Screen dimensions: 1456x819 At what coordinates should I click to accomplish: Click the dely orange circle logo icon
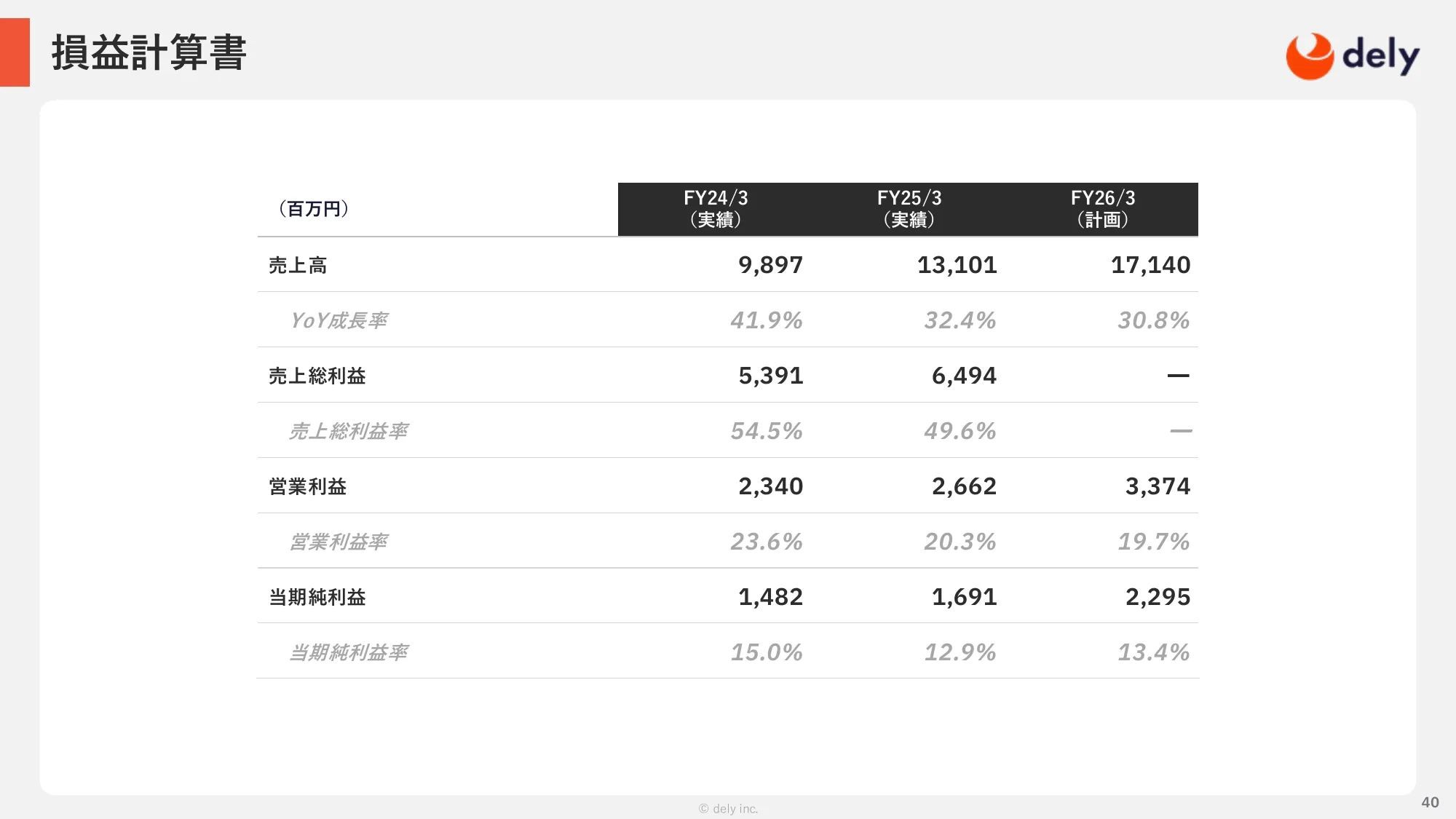pos(1309,56)
